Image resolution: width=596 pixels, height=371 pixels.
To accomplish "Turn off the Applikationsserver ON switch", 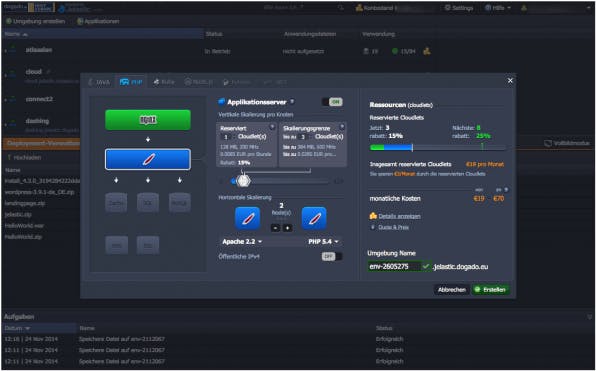I will pyautogui.click(x=332, y=102).
